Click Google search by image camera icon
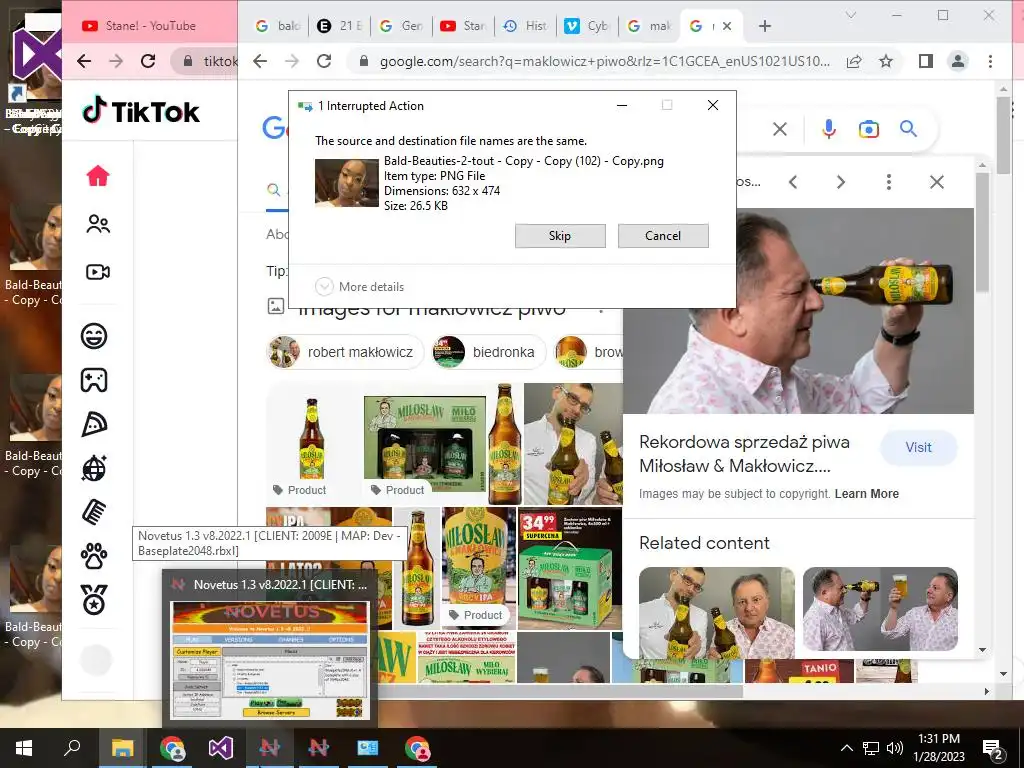The width and height of the screenshot is (1024, 768). point(869,129)
